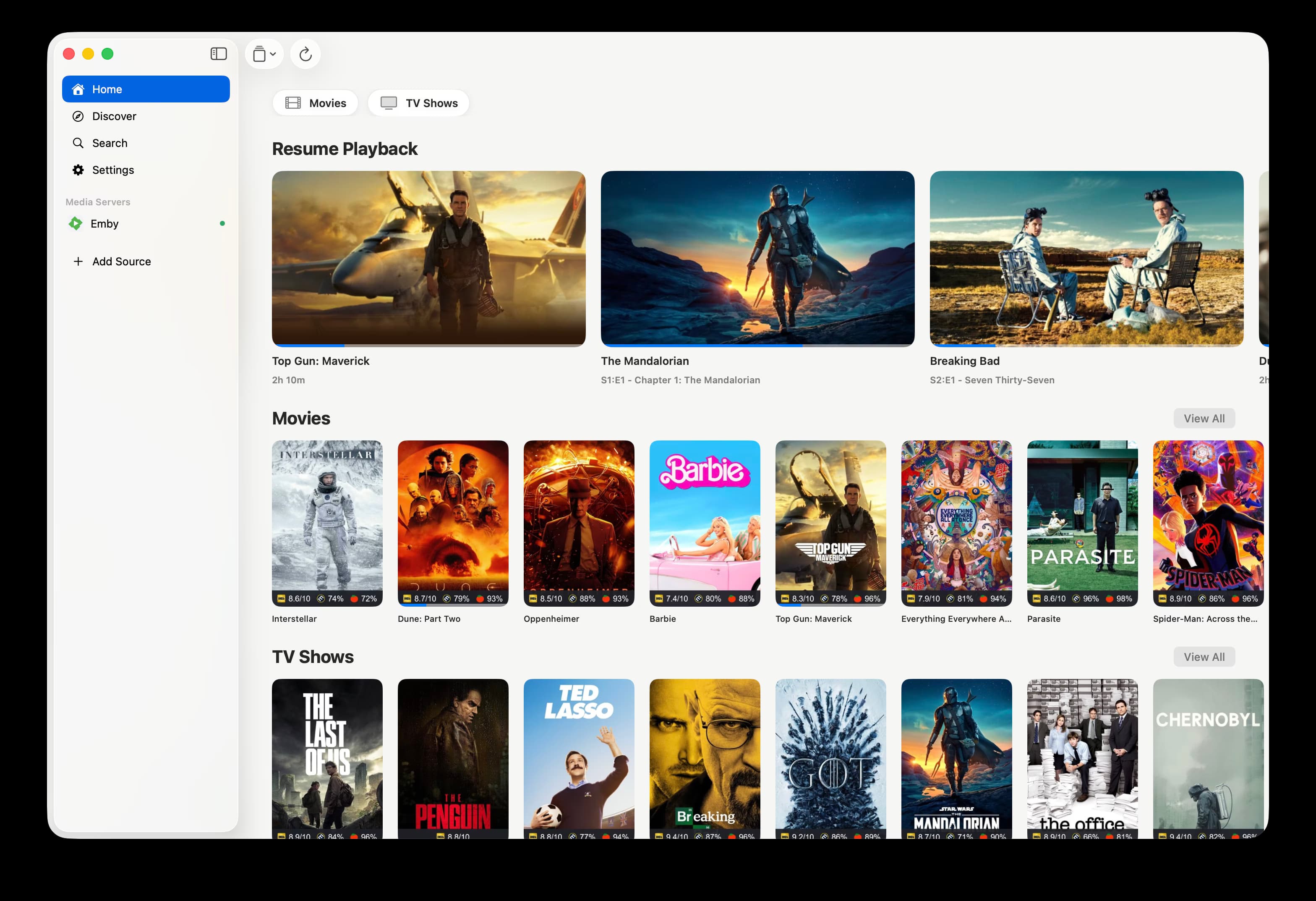Click Interstellar Rotten Tomatoes red icon
Viewport: 1316px width, 901px height.
(x=355, y=598)
